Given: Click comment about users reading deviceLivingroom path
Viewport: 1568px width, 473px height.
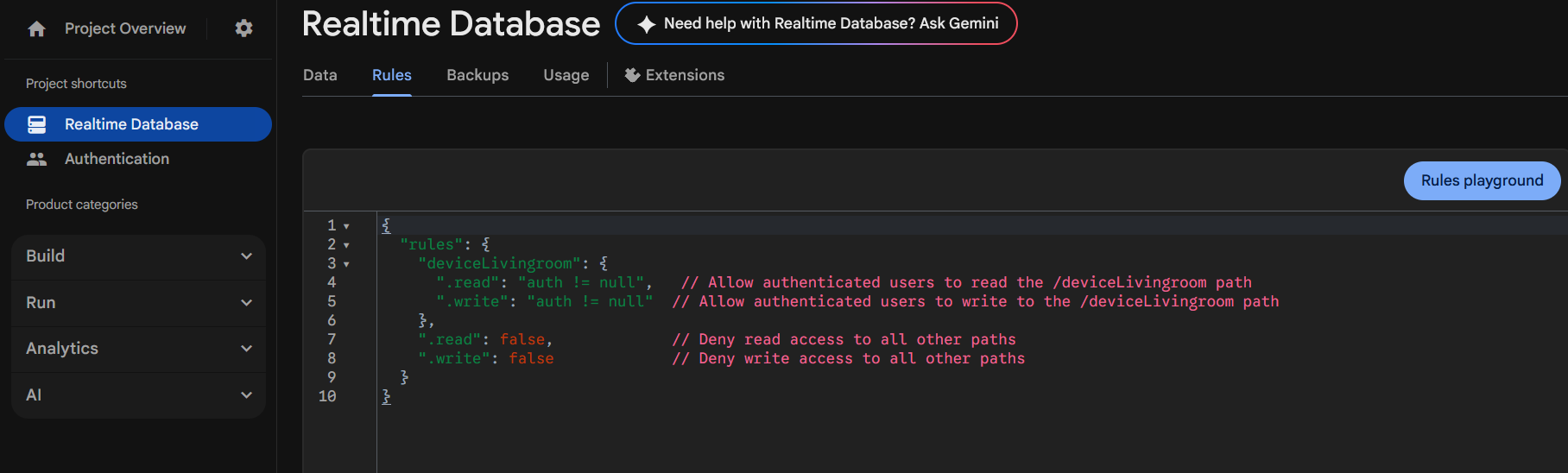Looking at the screenshot, I should [x=966, y=282].
